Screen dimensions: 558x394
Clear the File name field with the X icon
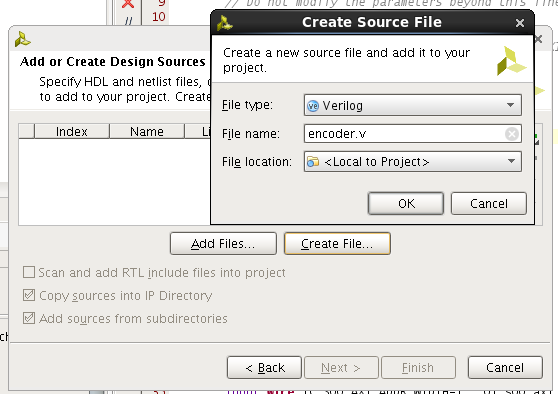[x=512, y=134]
